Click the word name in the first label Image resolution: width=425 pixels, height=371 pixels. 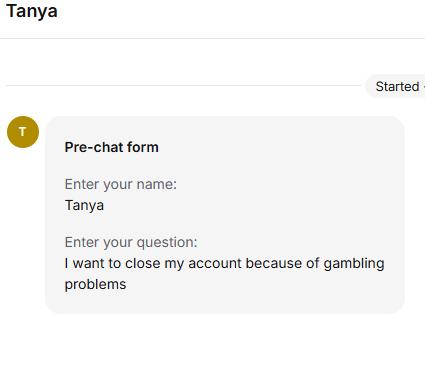tap(157, 184)
